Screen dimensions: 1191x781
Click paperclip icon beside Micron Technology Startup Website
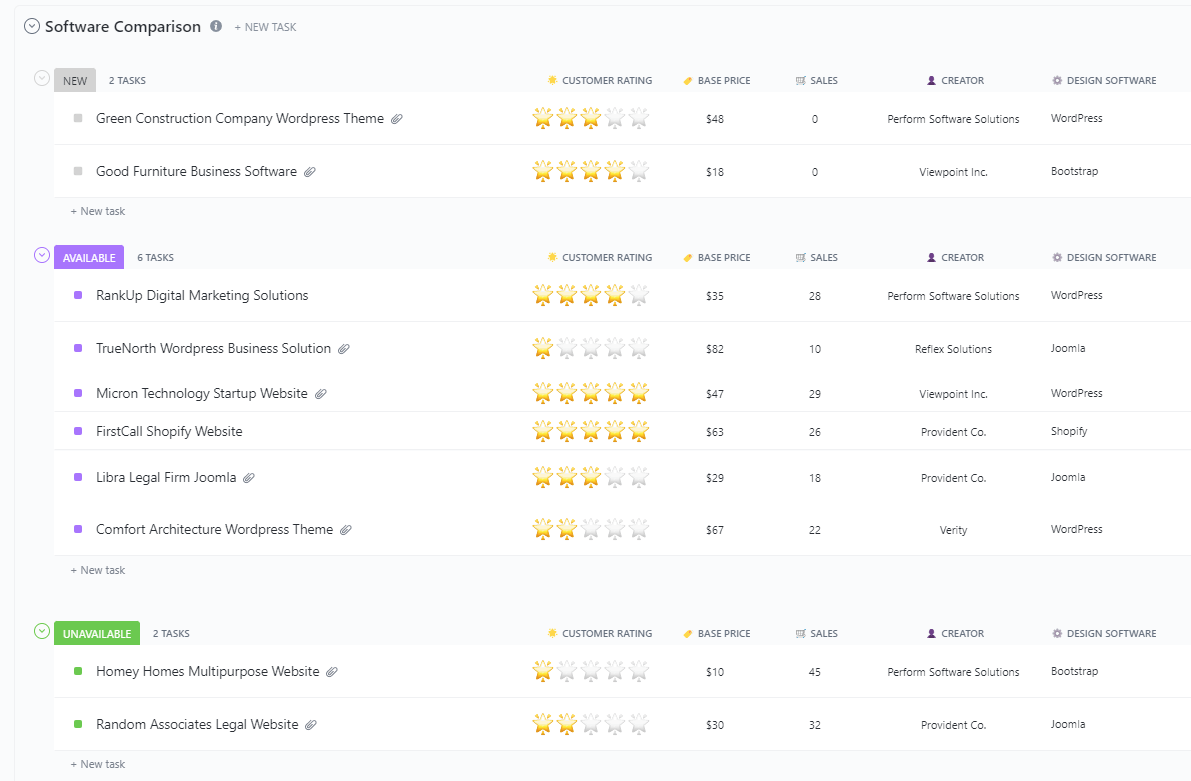click(x=321, y=394)
